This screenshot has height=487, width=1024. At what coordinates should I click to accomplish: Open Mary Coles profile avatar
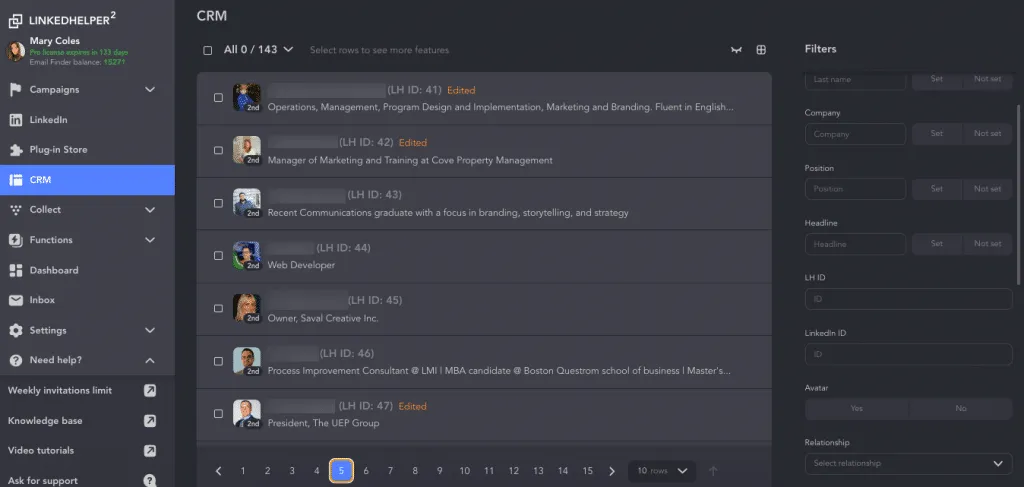pos(16,51)
